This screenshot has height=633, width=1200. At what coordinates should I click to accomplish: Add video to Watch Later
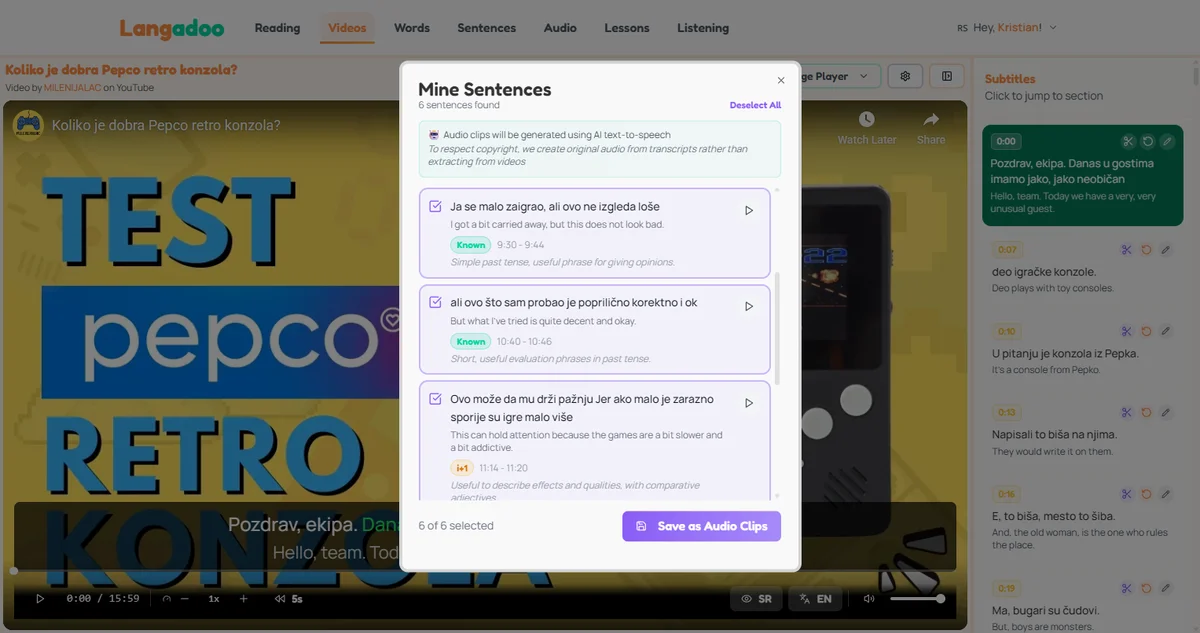866,131
